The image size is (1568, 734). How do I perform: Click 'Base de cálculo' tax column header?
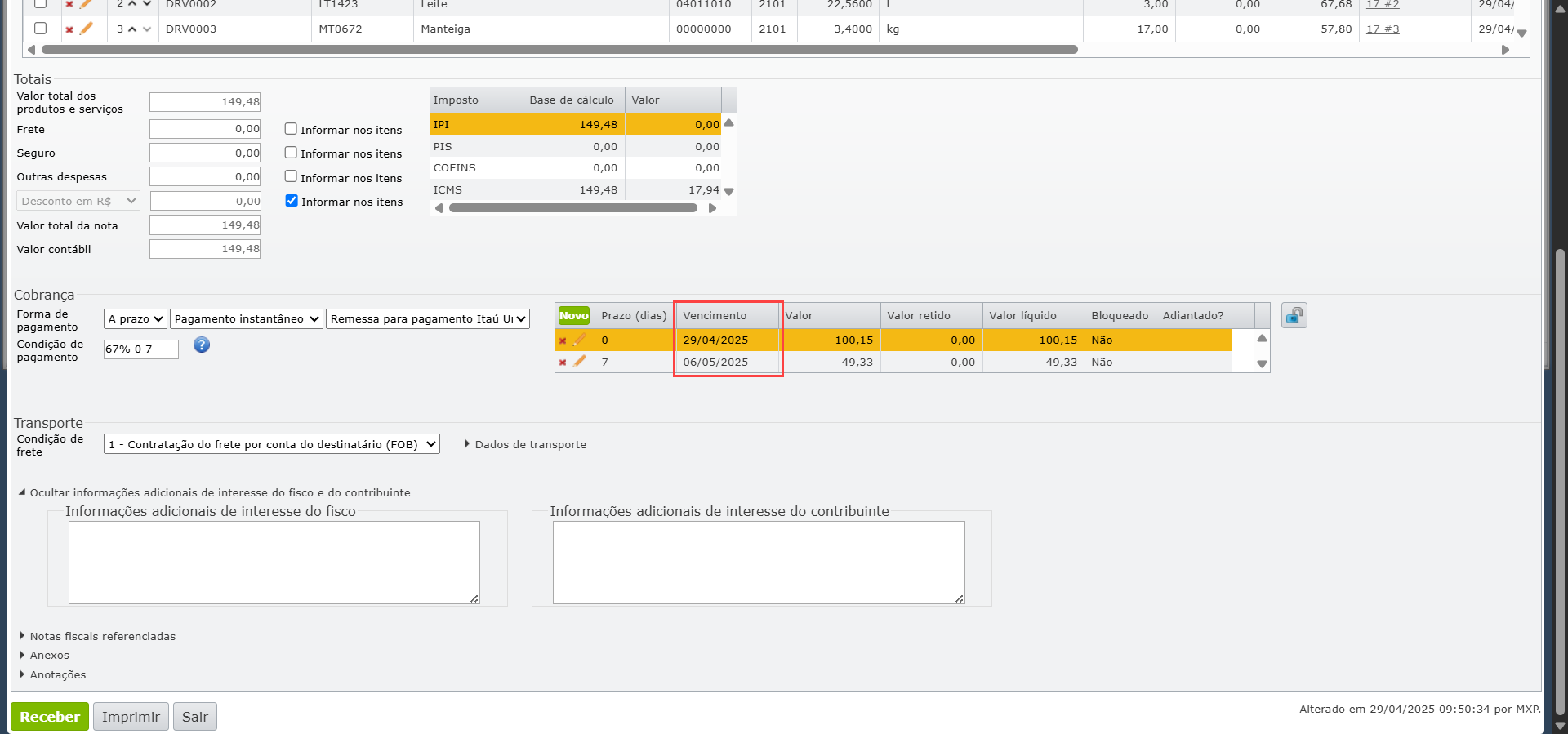574,100
